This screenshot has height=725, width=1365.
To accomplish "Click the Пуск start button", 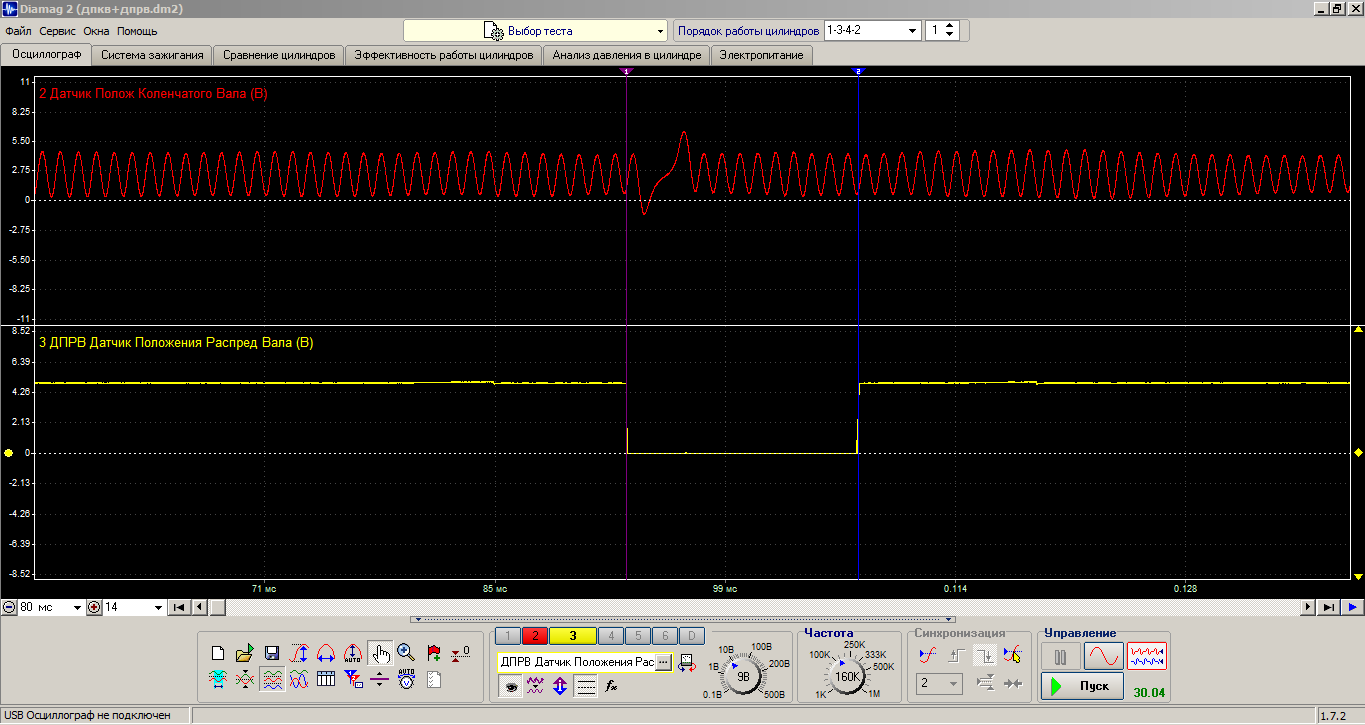I will [1082, 686].
